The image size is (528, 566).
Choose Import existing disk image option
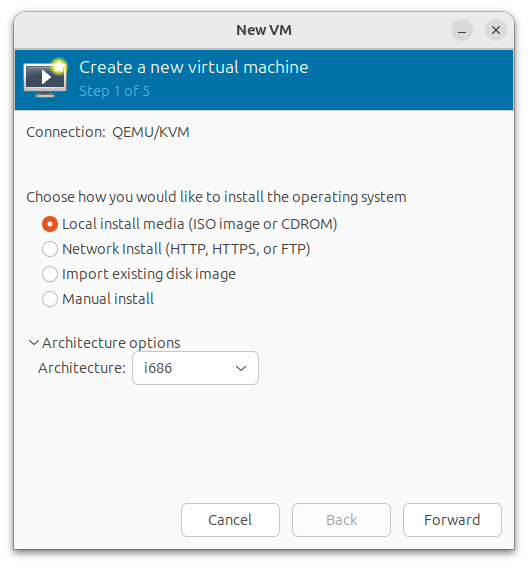click(x=50, y=274)
